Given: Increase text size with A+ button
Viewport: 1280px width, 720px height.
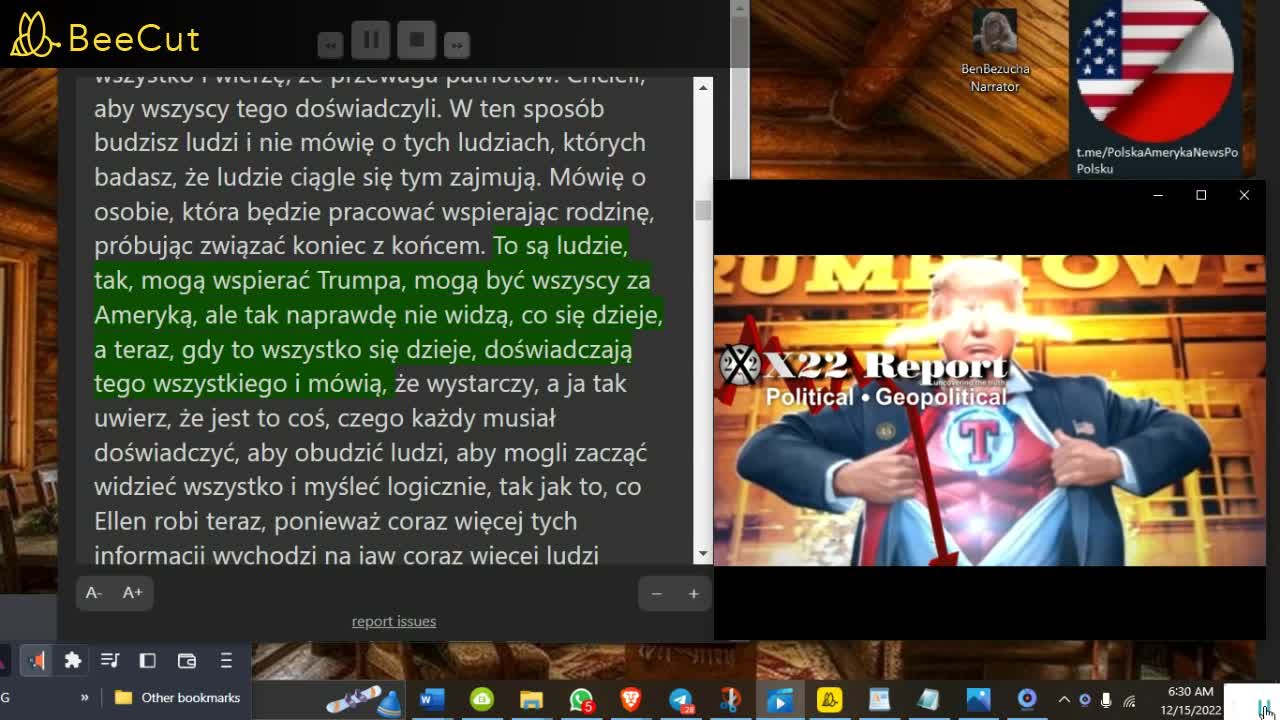Looking at the screenshot, I should coord(132,593).
